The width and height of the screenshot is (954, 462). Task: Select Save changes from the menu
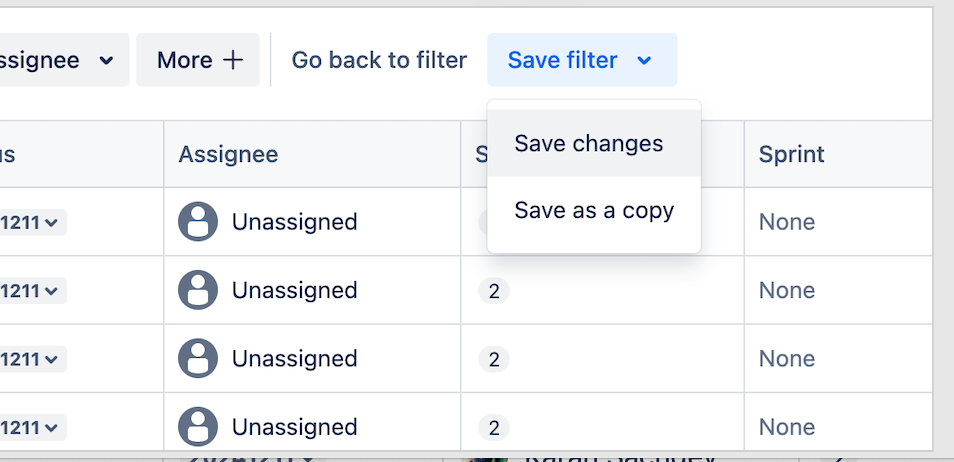pyautogui.click(x=588, y=144)
